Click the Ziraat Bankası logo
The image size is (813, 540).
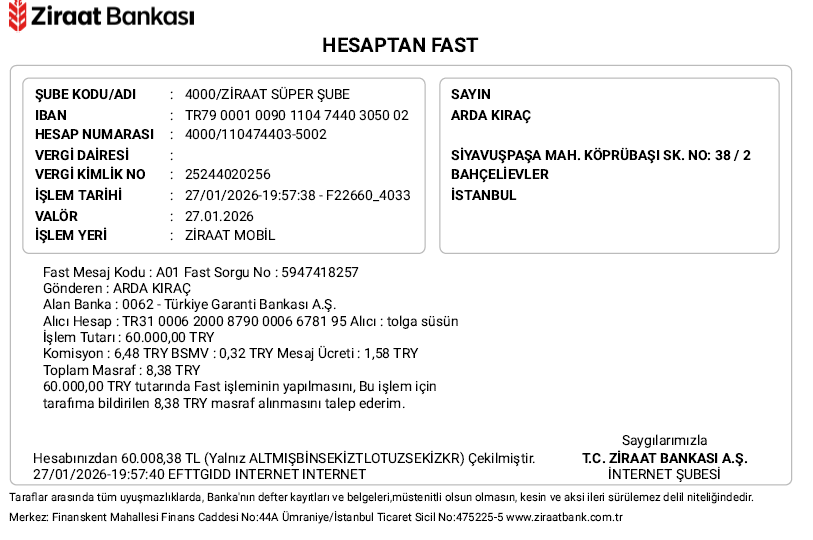pos(102,16)
